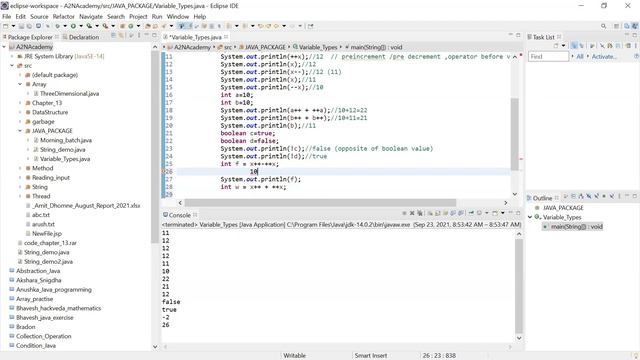Expand the Chapter_13 package

coord(20,103)
